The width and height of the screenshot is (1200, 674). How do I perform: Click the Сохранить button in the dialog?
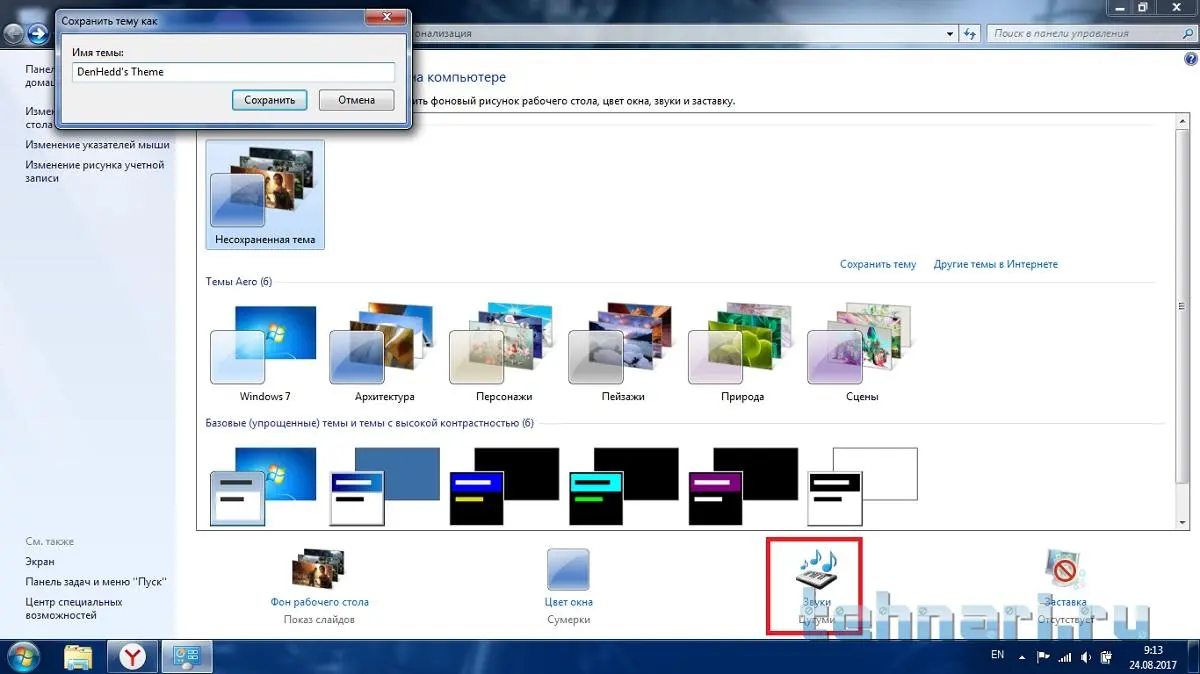[270, 100]
